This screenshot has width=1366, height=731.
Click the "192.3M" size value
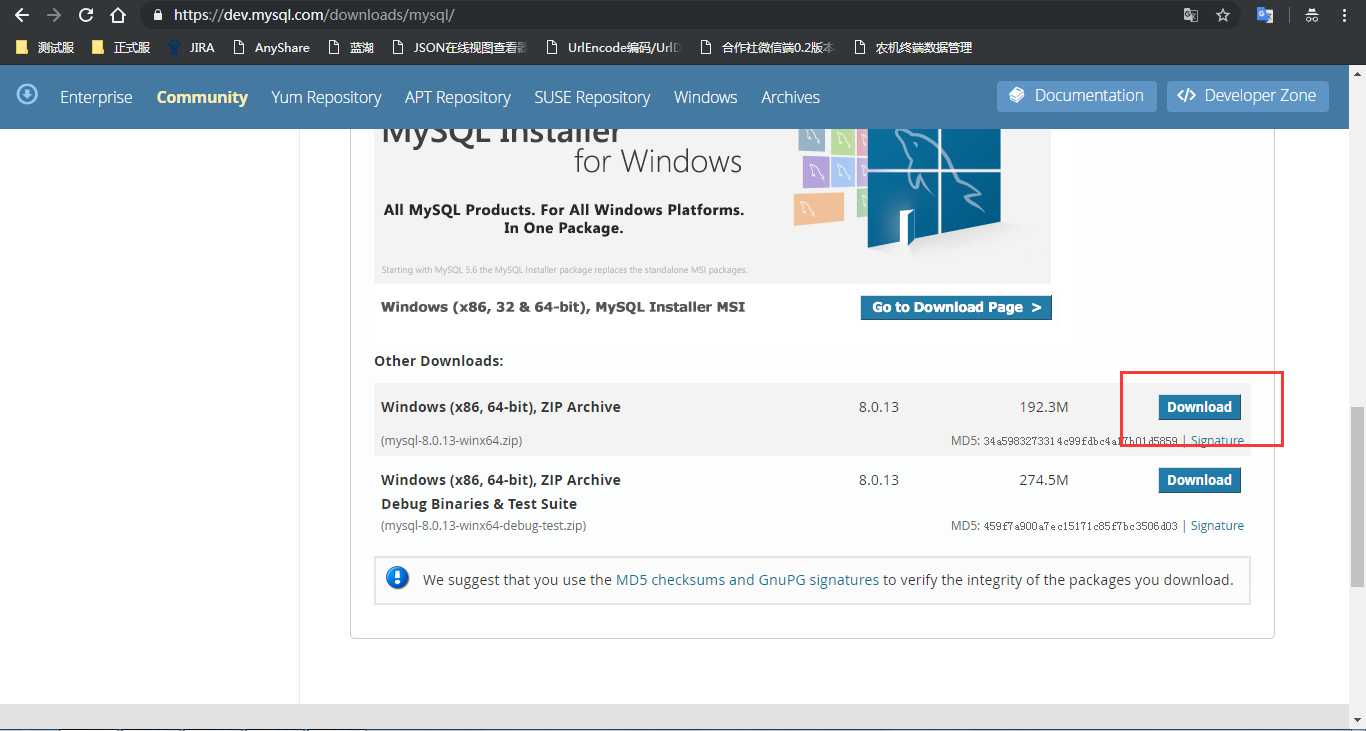coord(1044,407)
